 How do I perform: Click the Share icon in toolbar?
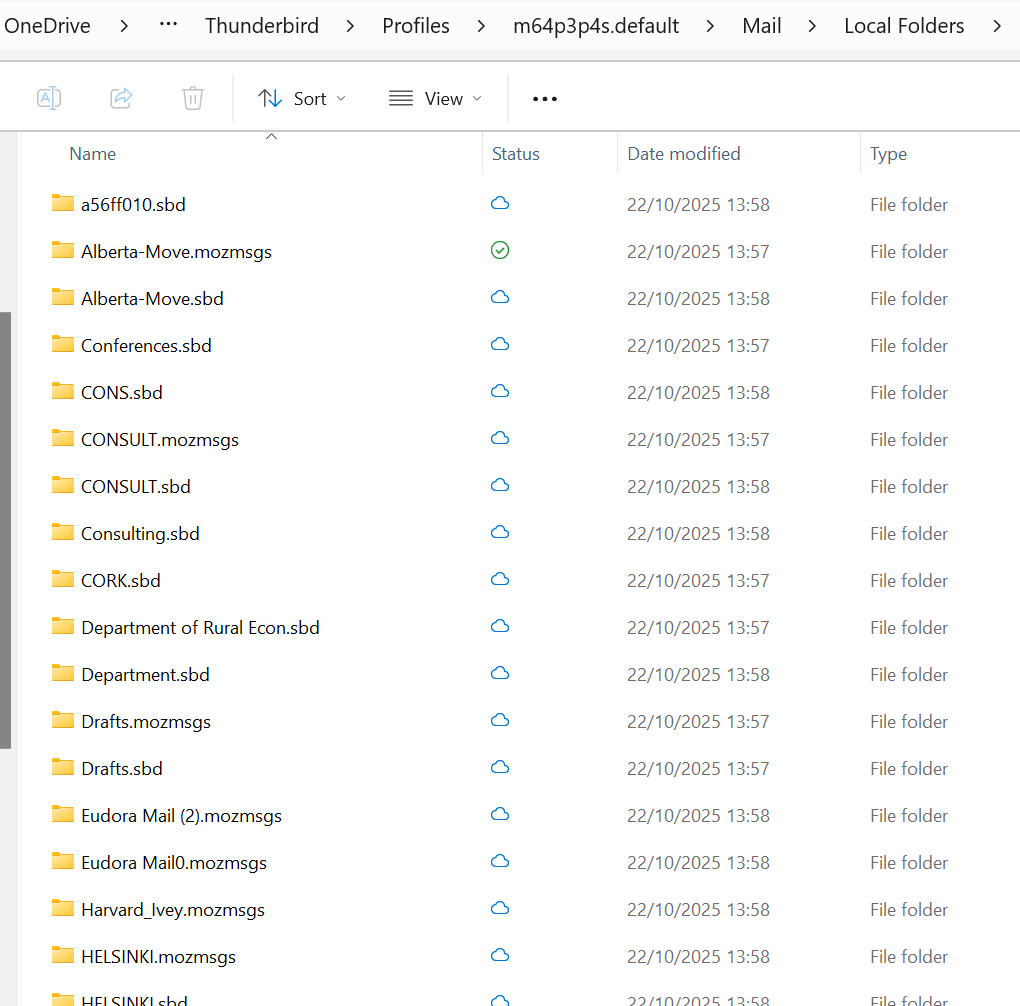(x=121, y=98)
